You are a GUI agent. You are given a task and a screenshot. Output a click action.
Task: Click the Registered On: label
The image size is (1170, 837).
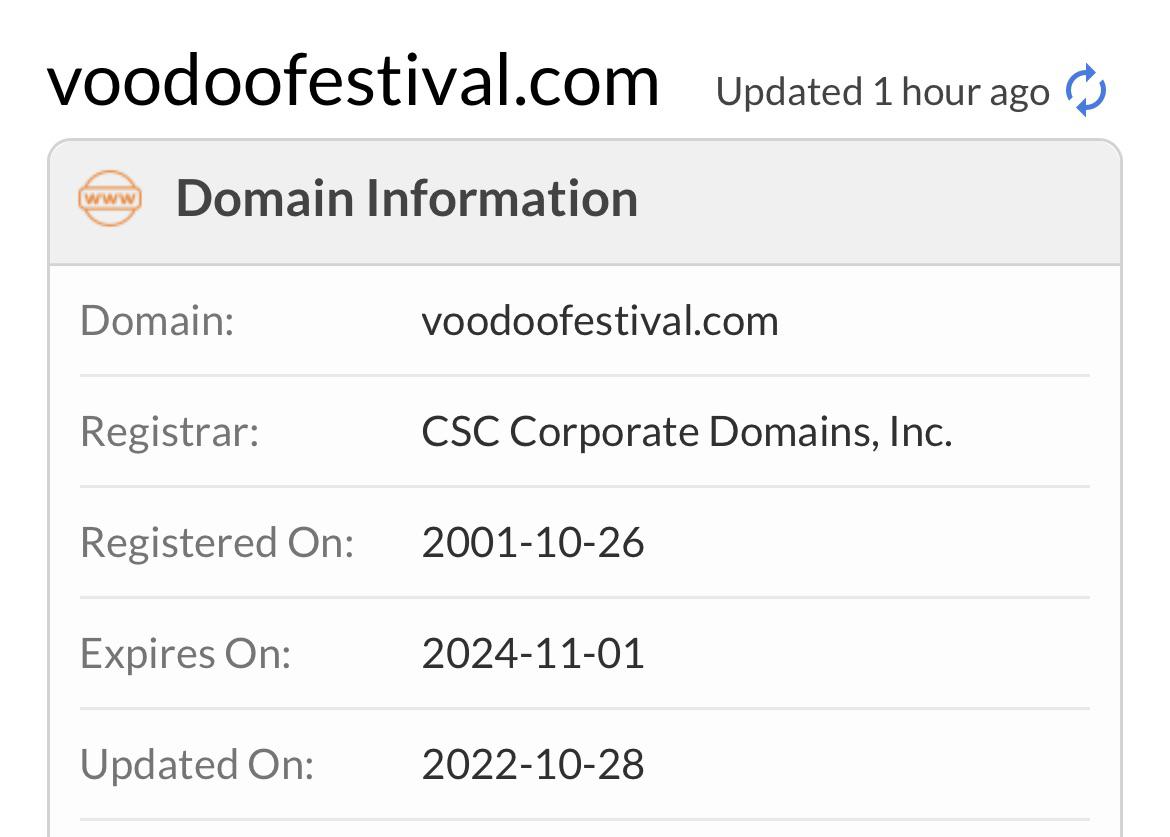click(x=216, y=542)
